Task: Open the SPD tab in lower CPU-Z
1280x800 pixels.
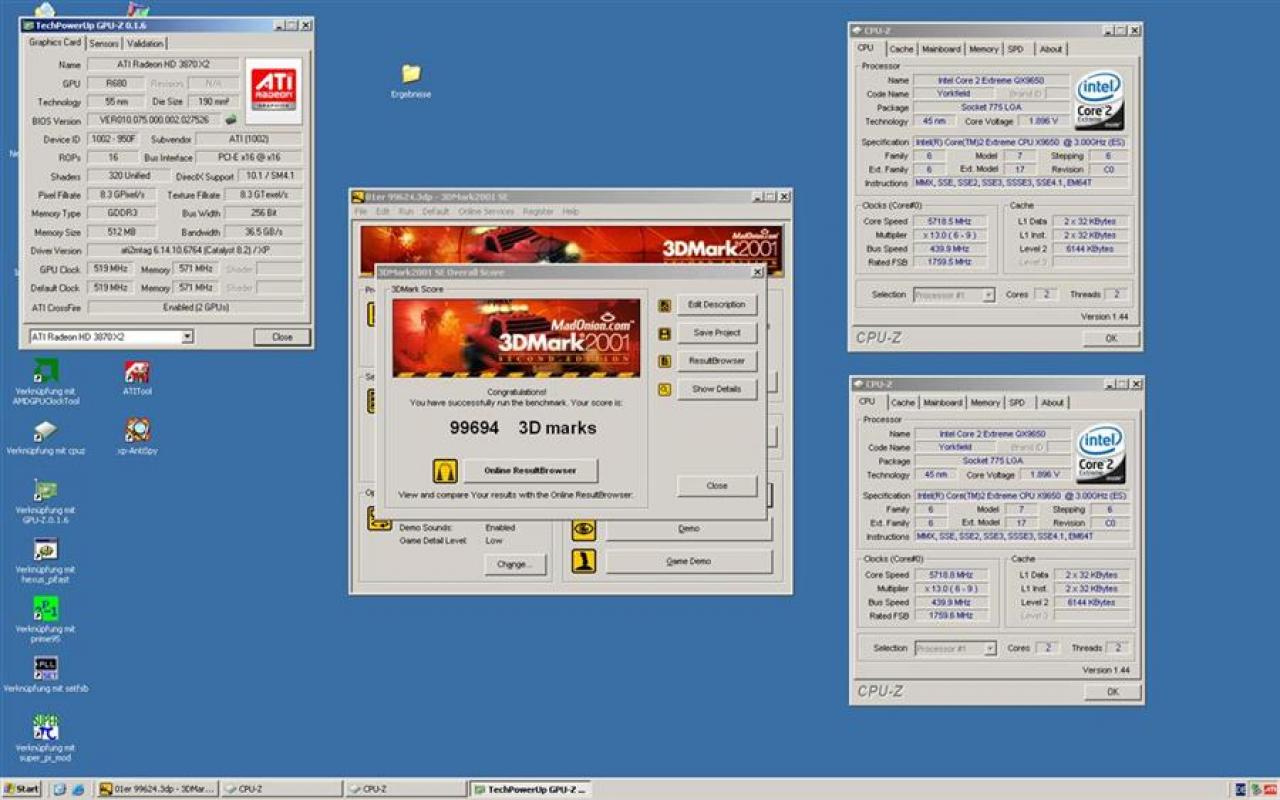Action: coord(1017,403)
